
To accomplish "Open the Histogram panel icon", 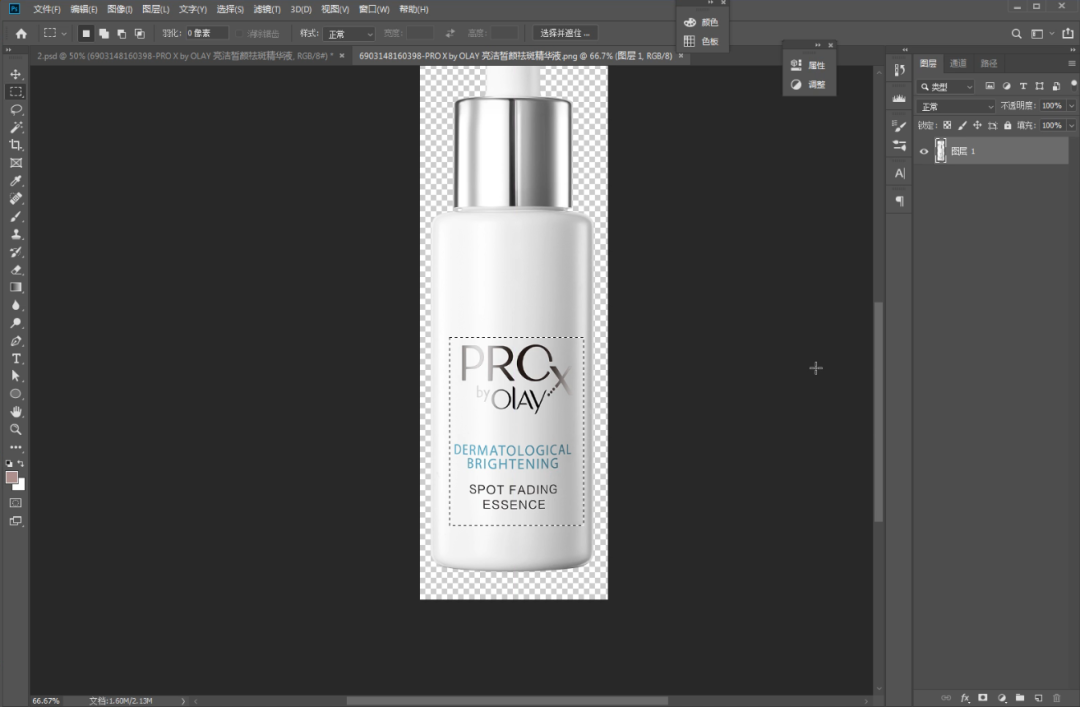I will coord(899,98).
